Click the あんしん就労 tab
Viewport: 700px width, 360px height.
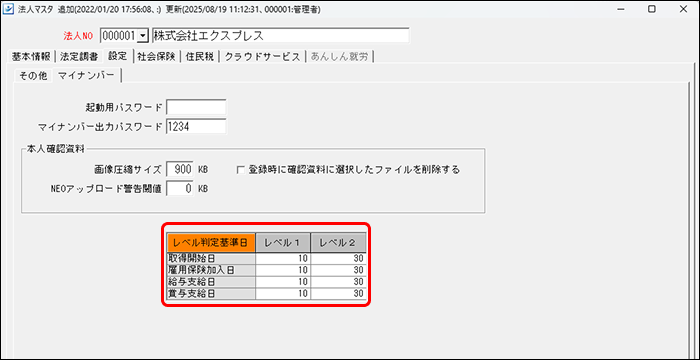(340, 57)
